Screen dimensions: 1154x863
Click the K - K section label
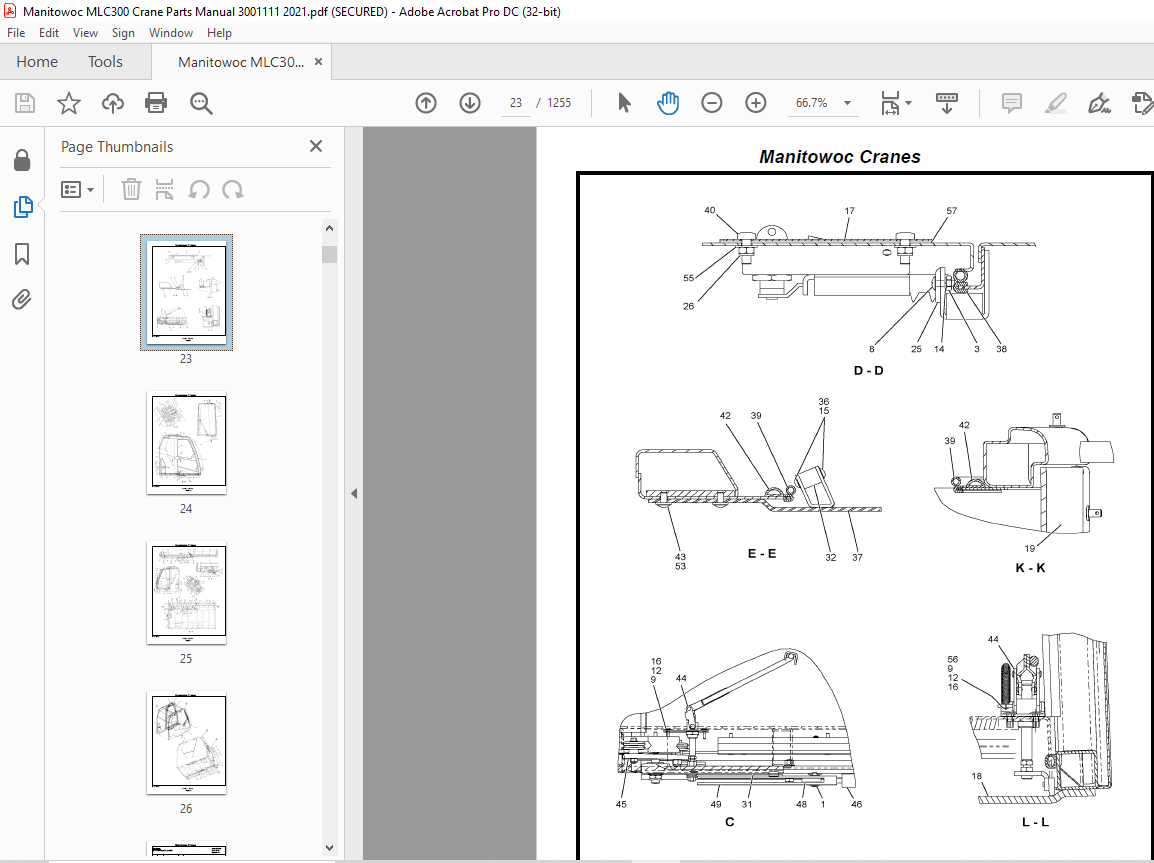[x=1030, y=567]
